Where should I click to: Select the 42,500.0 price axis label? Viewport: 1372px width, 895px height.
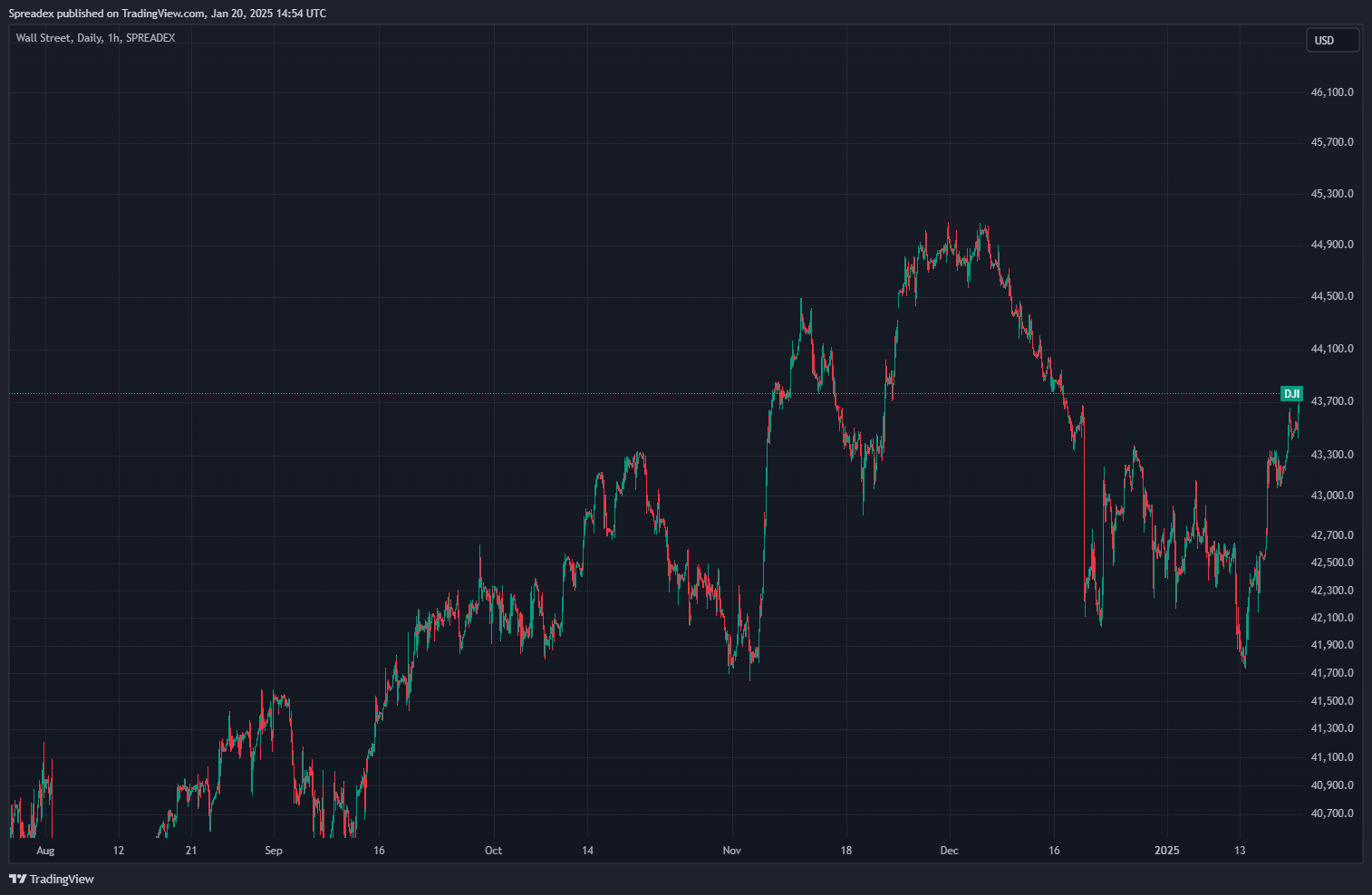point(1332,563)
